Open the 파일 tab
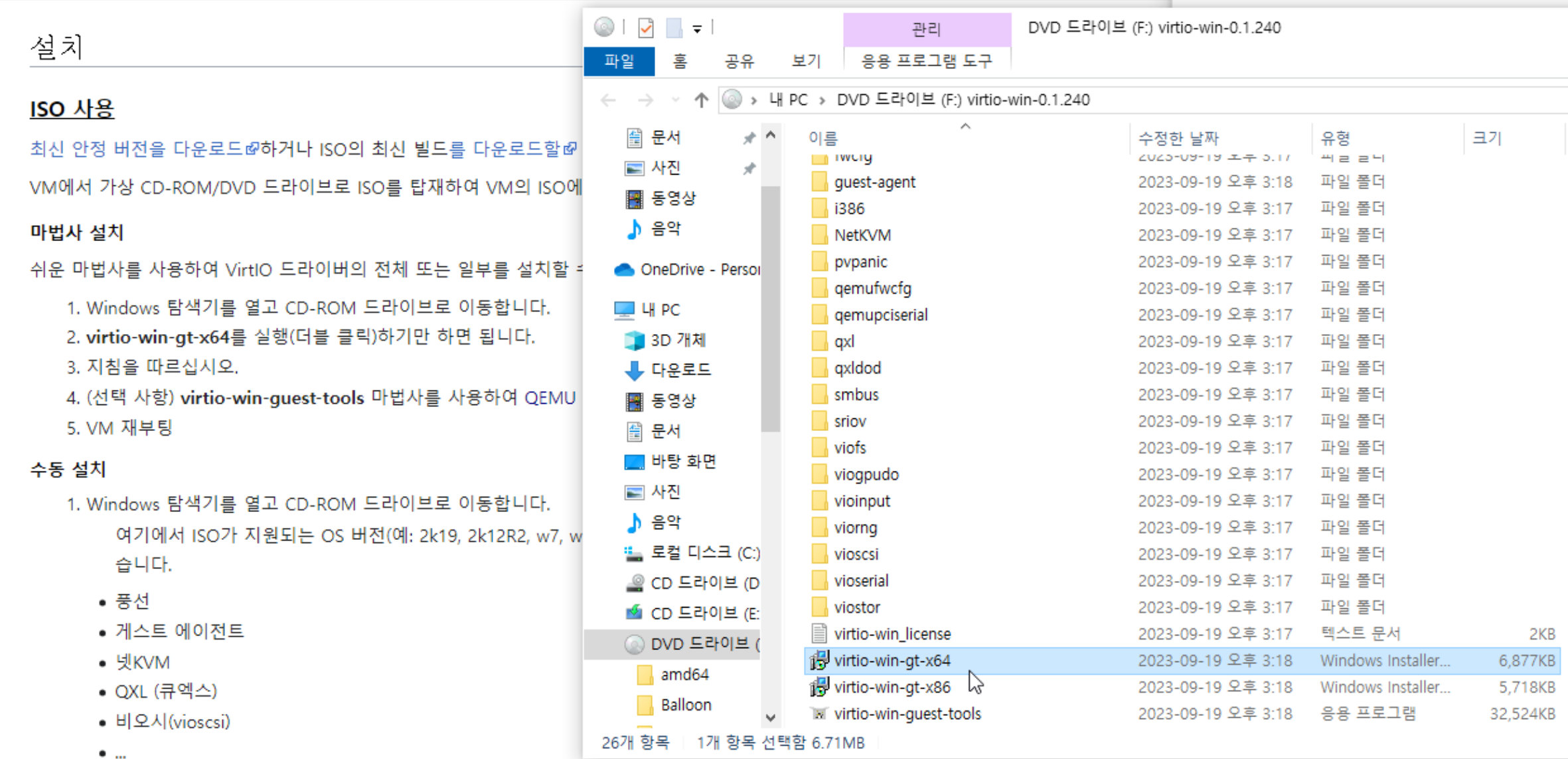1568x759 pixels. (619, 62)
